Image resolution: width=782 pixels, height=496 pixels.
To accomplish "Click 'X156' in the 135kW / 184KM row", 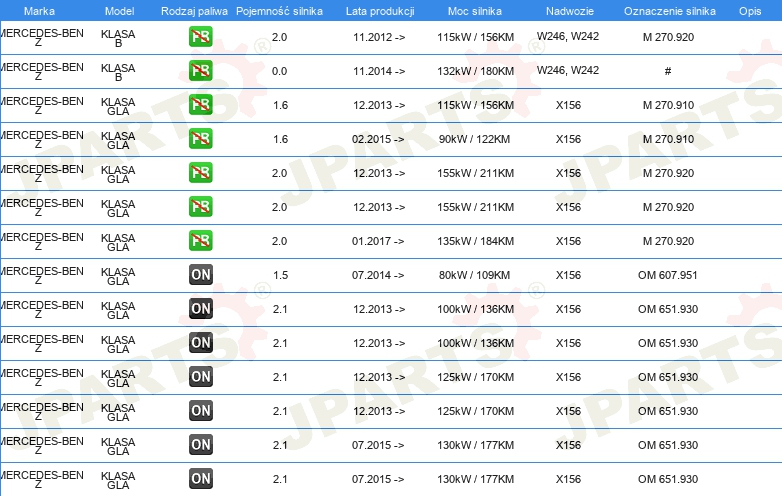I will (x=569, y=241).
